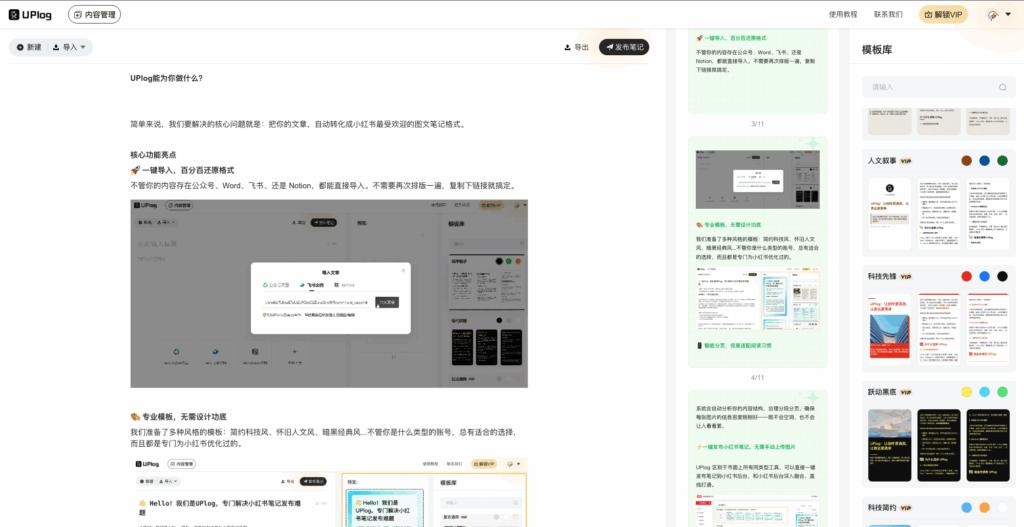Click the camera icon on 解锁VIP

(928, 14)
